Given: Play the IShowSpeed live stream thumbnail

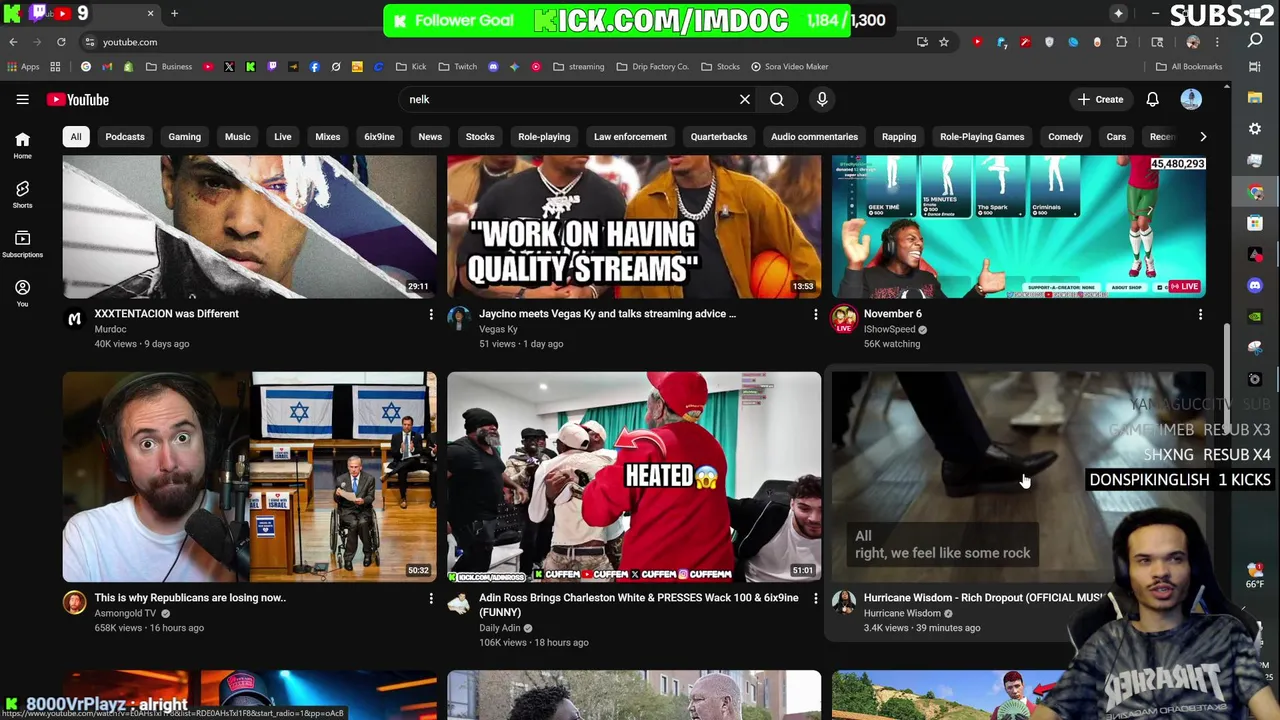Looking at the screenshot, I should [x=1019, y=227].
